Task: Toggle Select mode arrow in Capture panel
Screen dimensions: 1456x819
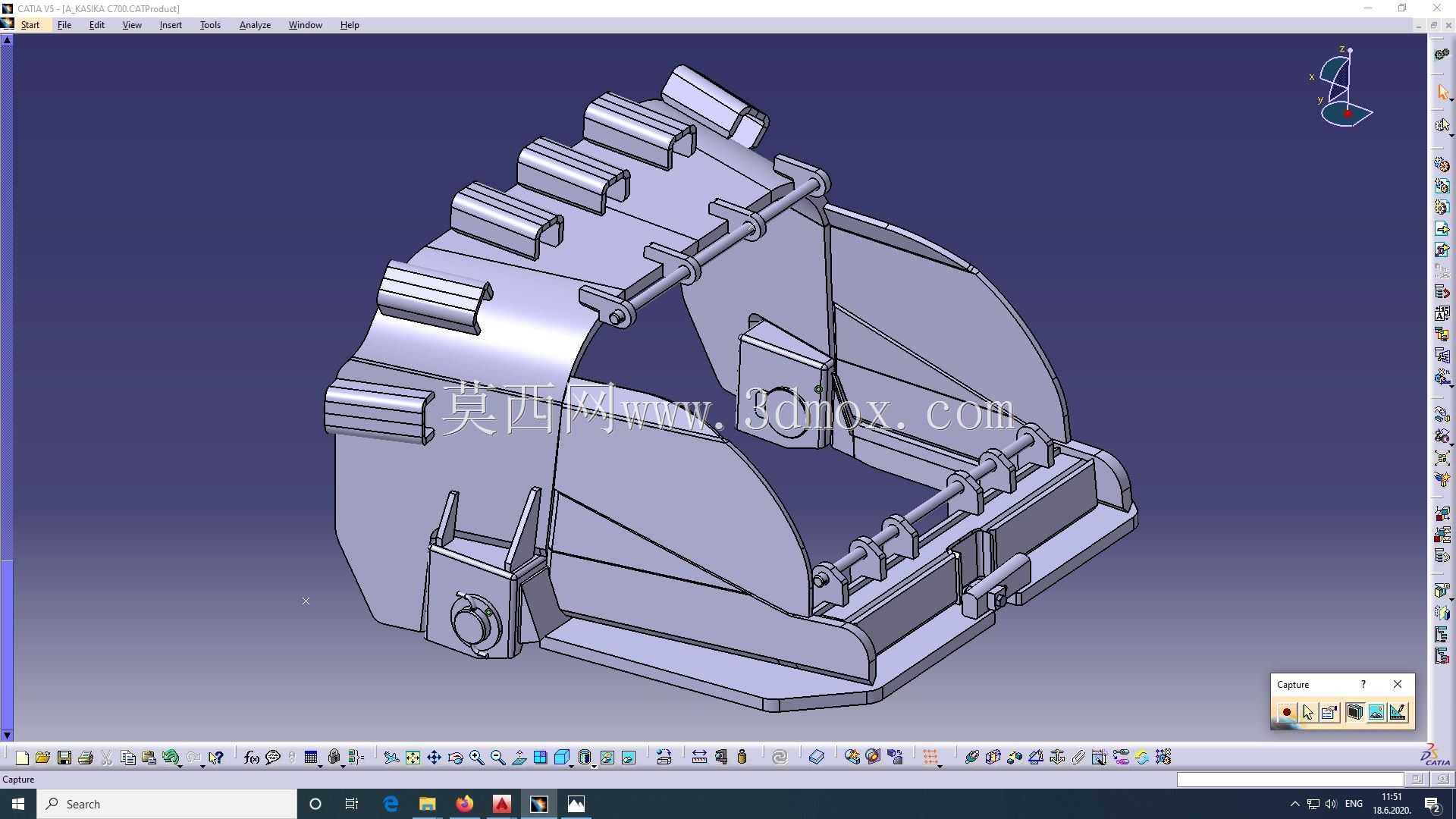Action: coord(1307,712)
